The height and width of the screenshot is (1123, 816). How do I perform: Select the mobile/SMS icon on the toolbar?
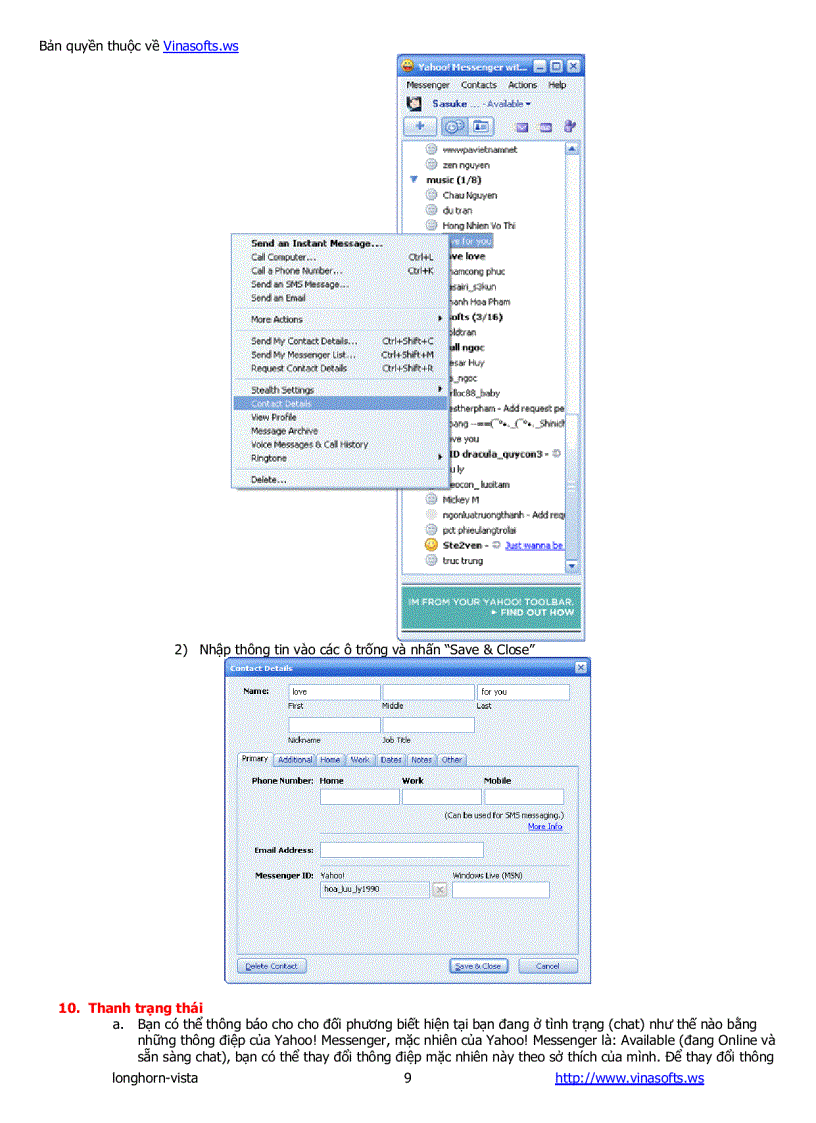(x=546, y=127)
